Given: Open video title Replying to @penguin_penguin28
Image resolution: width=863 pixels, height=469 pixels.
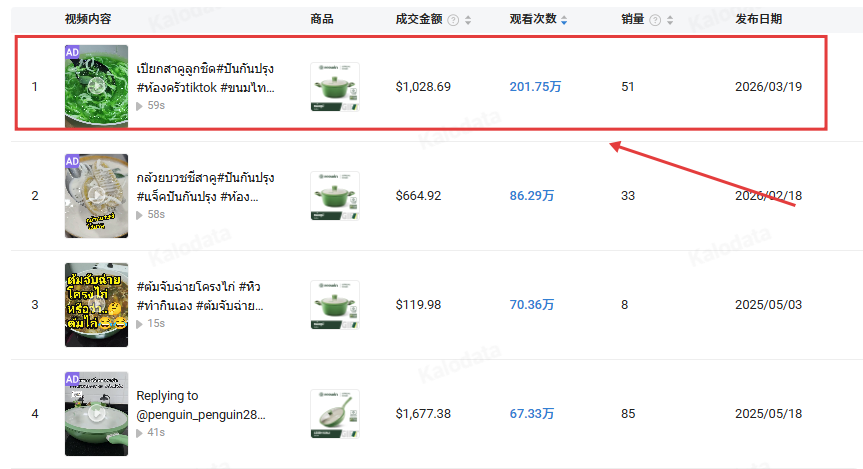Looking at the screenshot, I should 201,405.
